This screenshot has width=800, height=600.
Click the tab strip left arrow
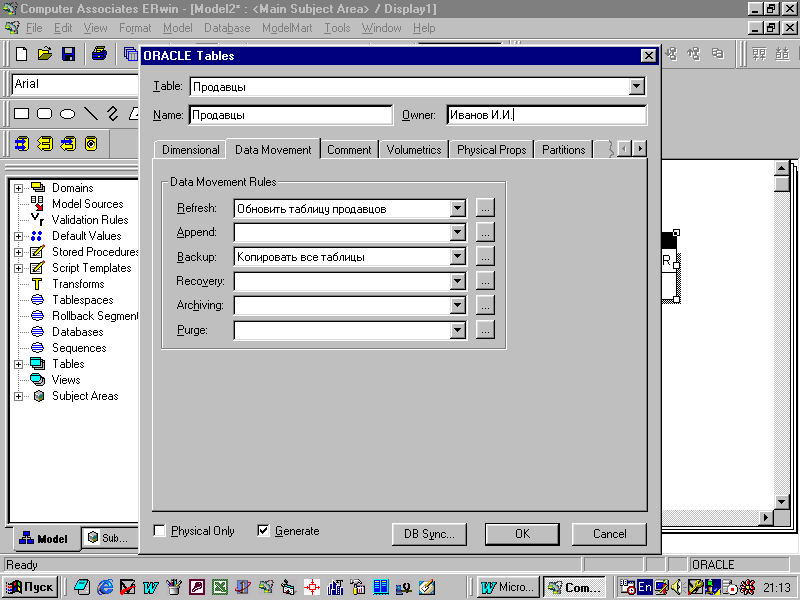click(x=624, y=149)
